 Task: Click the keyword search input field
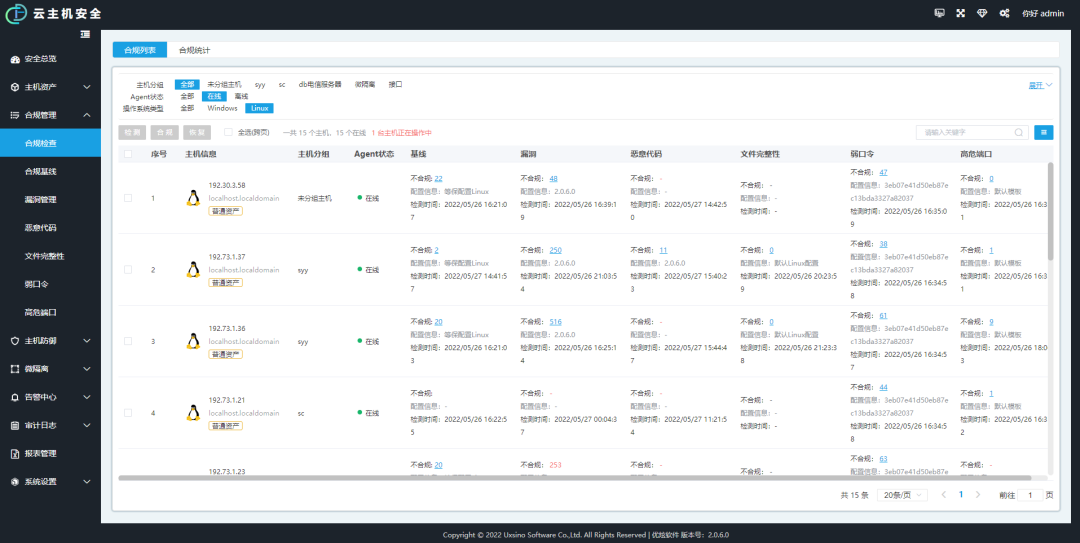(965, 132)
